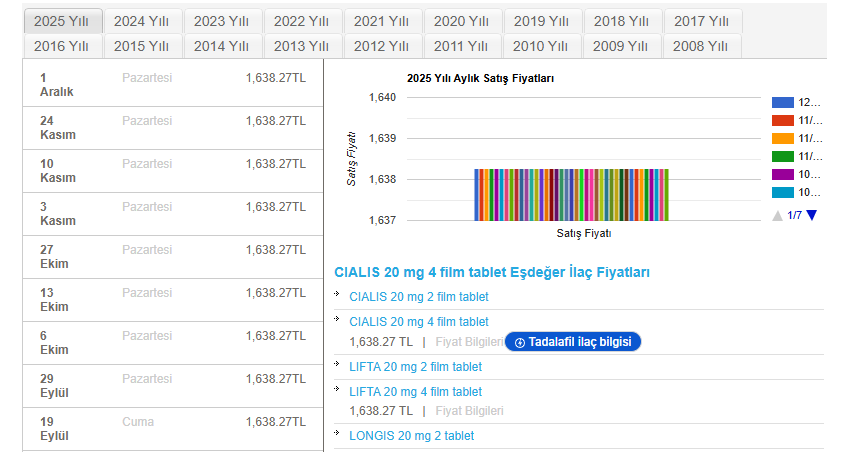Viewport: 868px width, 452px height.
Task: Click the bar chart price columns
Action: 571,195
